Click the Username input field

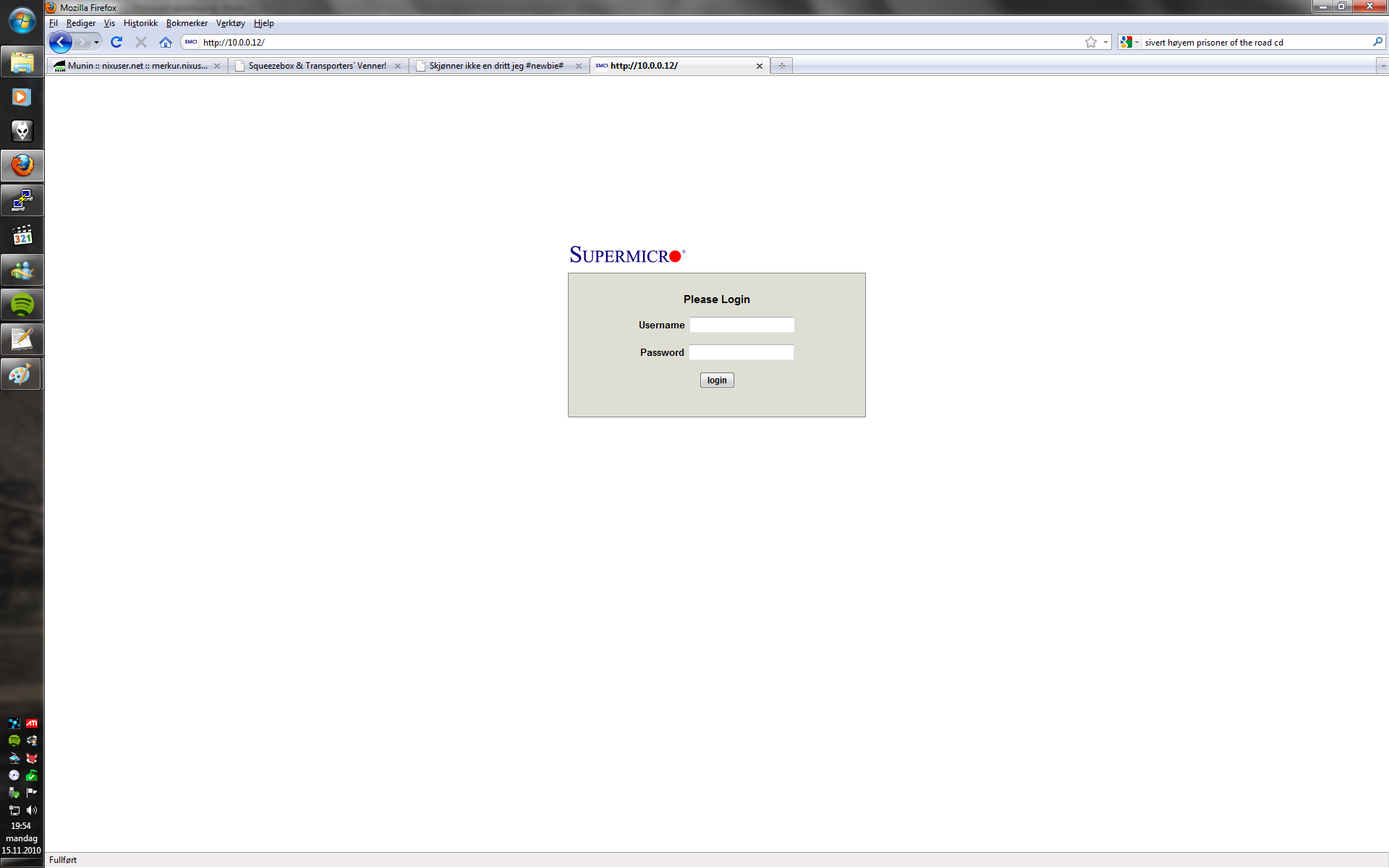742,325
